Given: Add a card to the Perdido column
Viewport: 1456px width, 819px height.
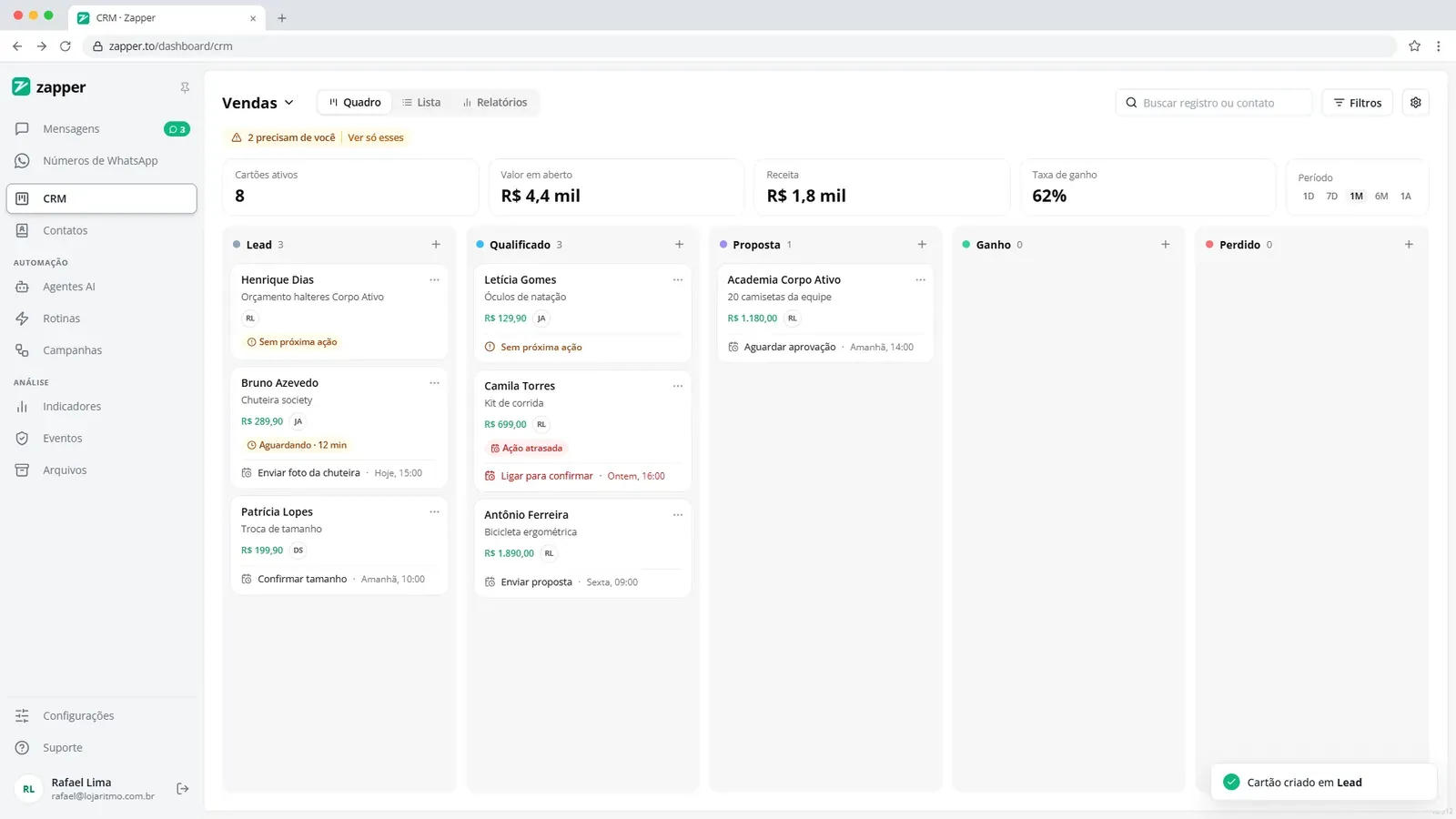Looking at the screenshot, I should (1409, 245).
